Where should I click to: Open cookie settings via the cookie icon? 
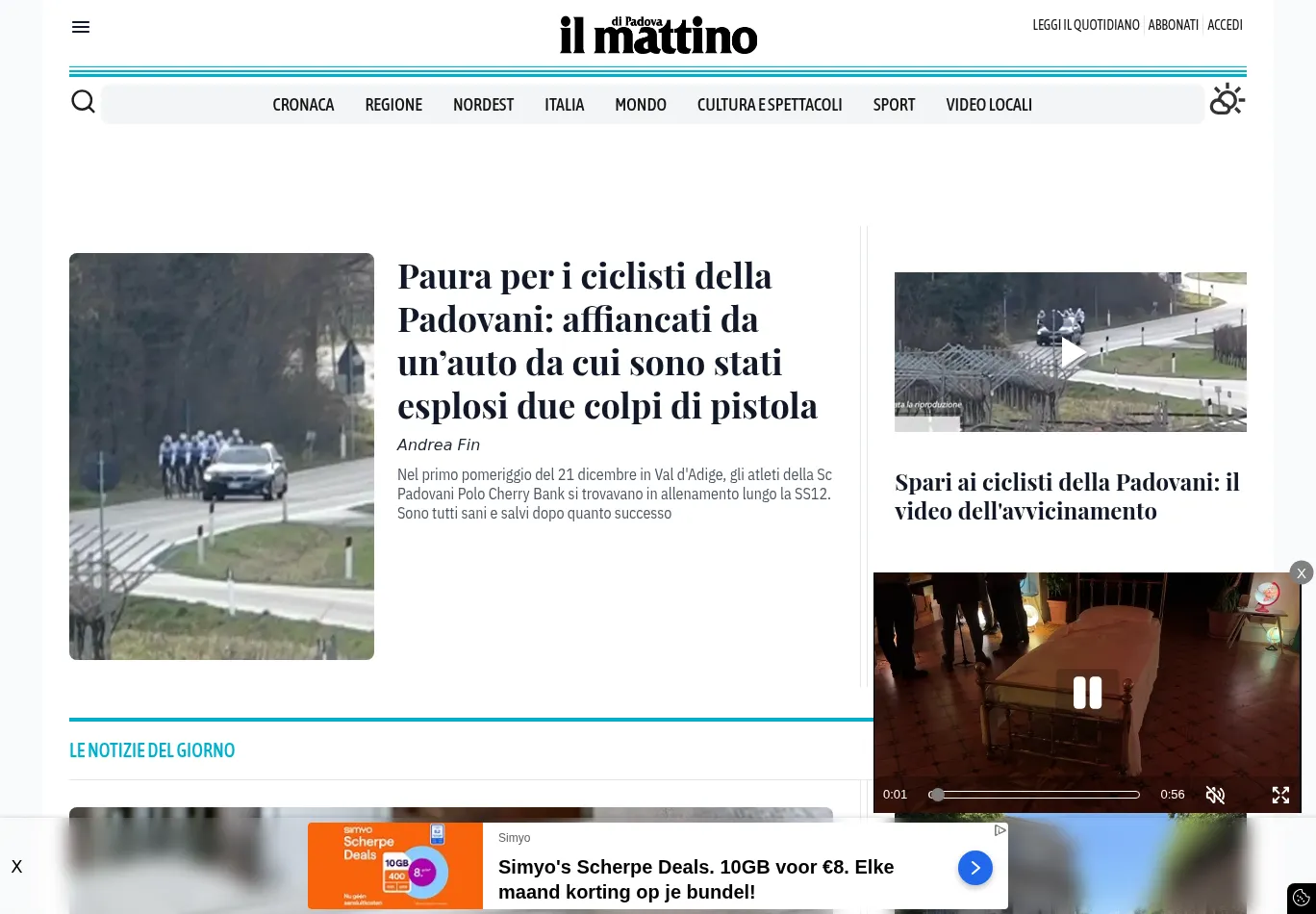[1302, 897]
